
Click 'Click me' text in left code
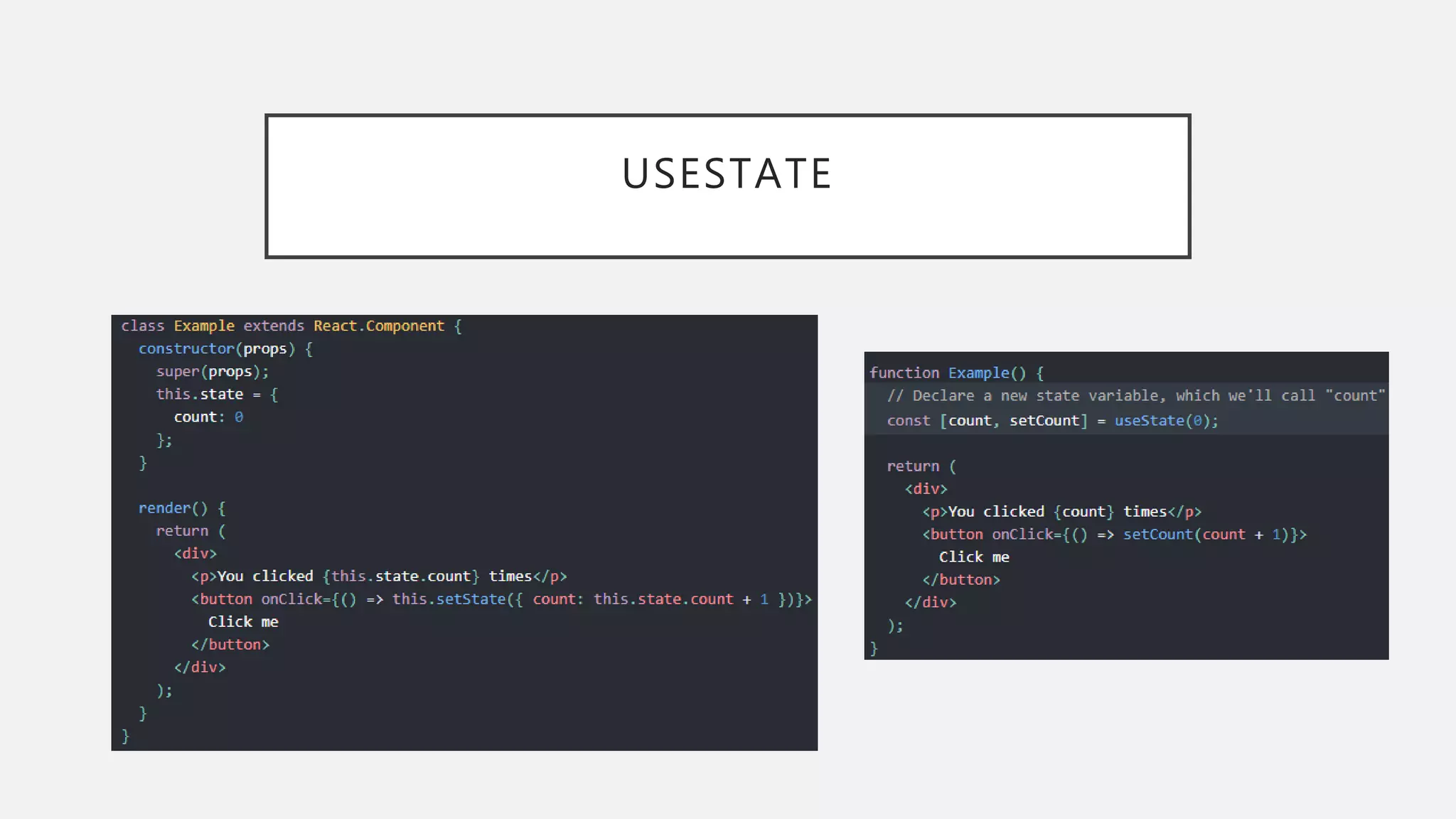tap(242, 622)
